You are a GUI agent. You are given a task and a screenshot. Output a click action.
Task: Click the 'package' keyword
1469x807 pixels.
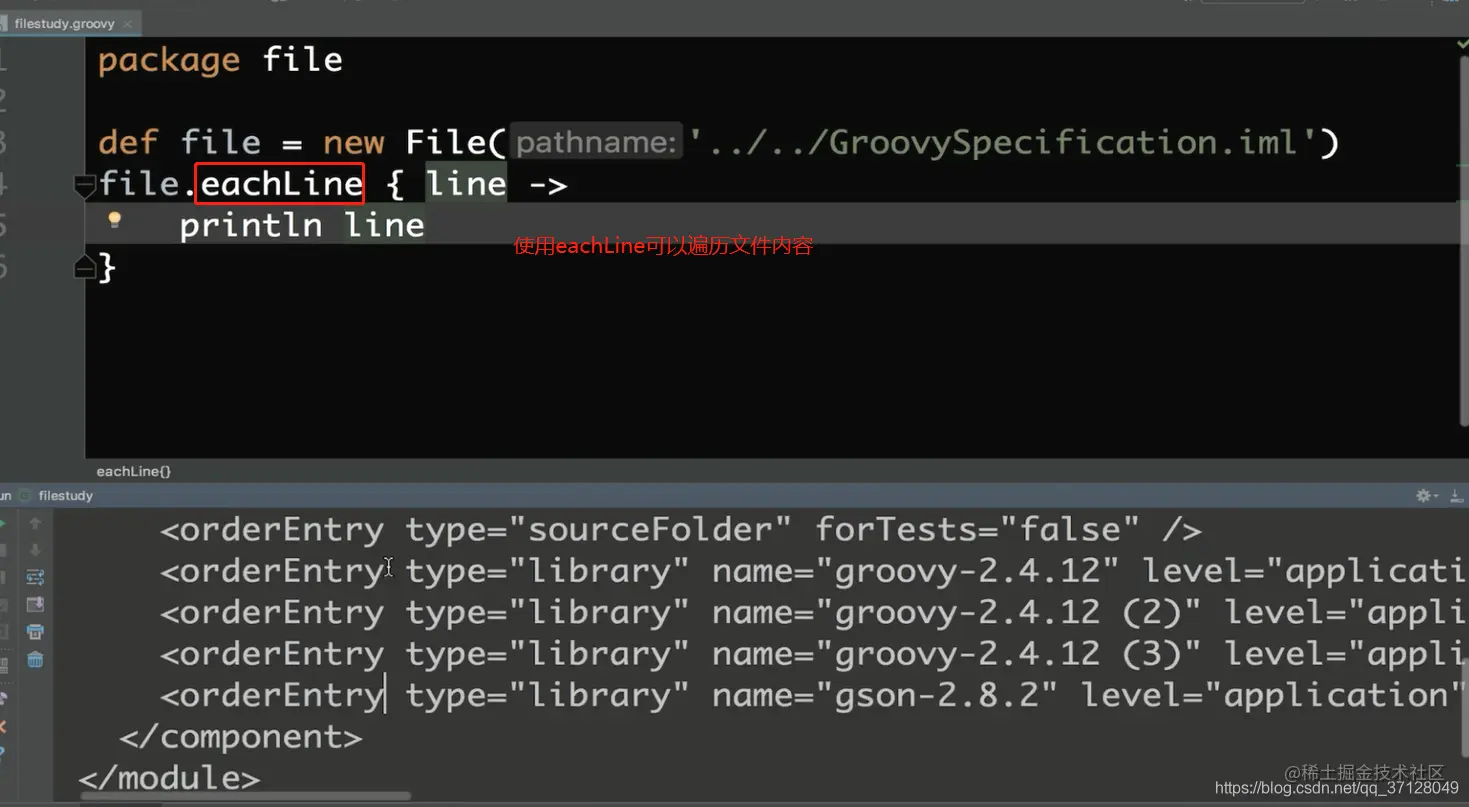[169, 60]
